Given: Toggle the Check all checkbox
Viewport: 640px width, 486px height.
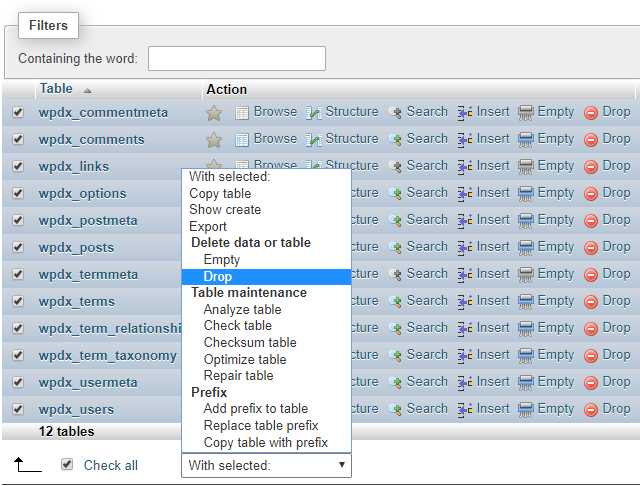Looking at the screenshot, I should click(x=67, y=465).
